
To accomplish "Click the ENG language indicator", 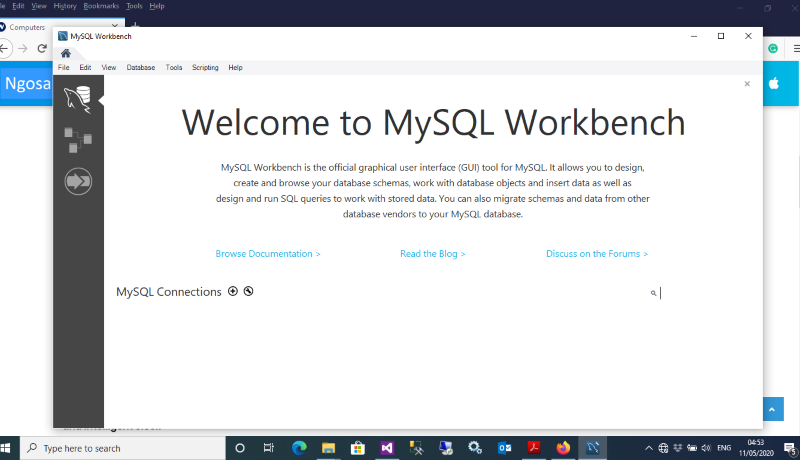I will pyautogui.click(x=724, y=448).
